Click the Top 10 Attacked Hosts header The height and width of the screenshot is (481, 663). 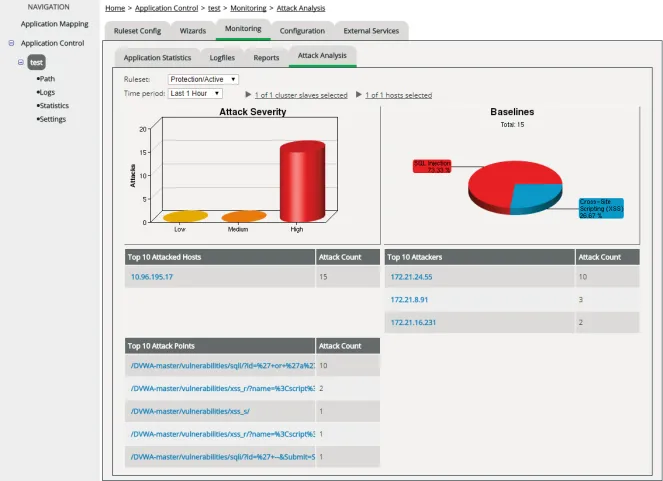pos(220,257)
